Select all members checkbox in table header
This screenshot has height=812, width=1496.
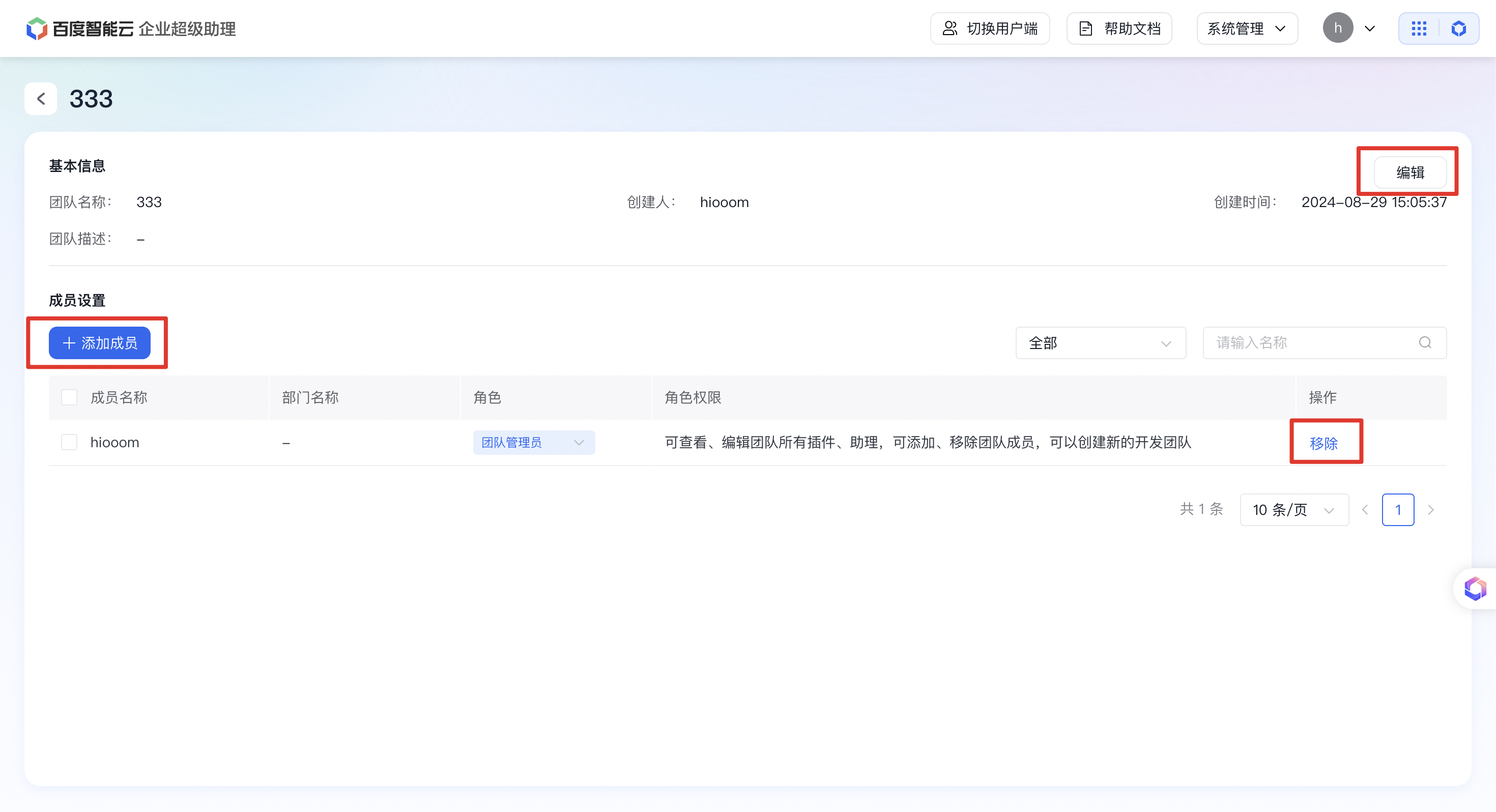(x=69, y=397)
